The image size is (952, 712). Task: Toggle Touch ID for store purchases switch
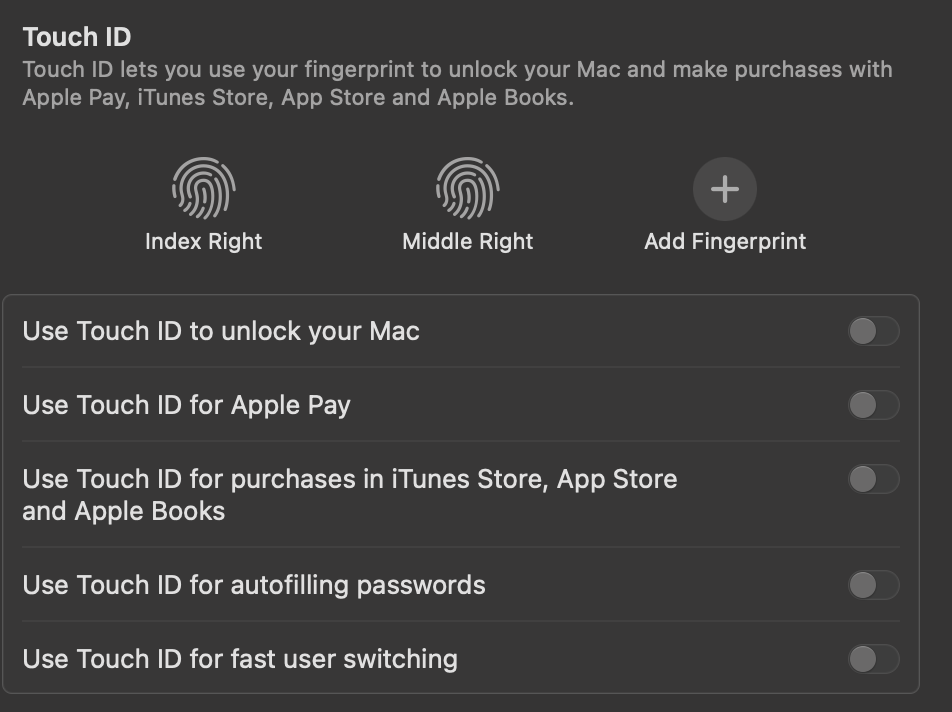pyautogui.click(x=873, y=479)
